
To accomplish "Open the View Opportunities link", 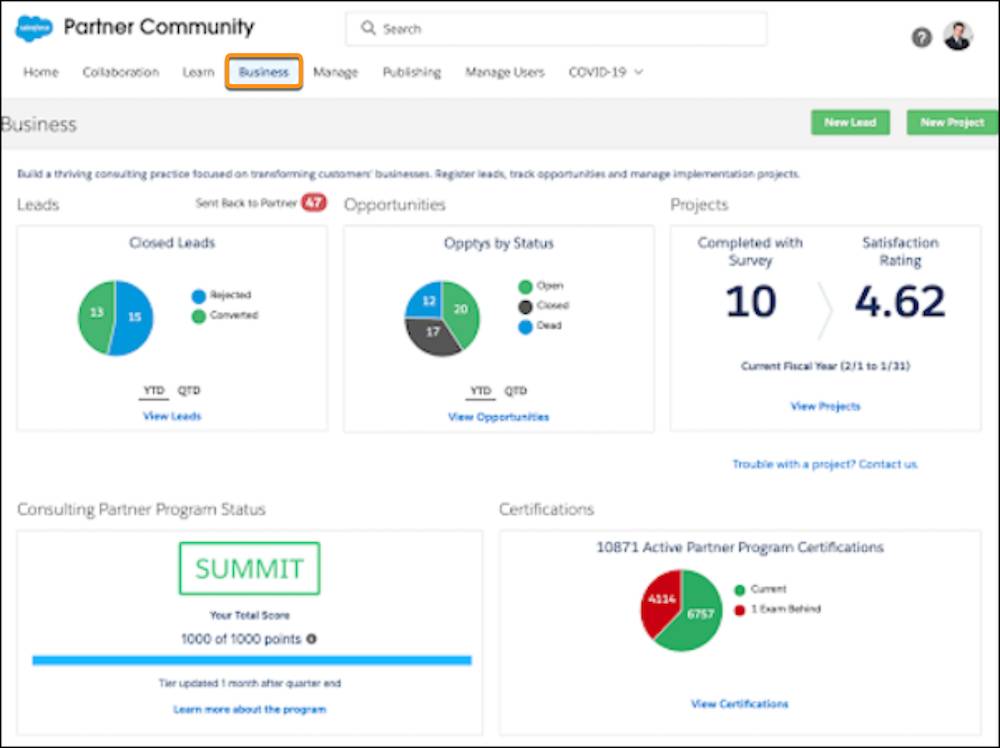I will (x=499, y=417).
